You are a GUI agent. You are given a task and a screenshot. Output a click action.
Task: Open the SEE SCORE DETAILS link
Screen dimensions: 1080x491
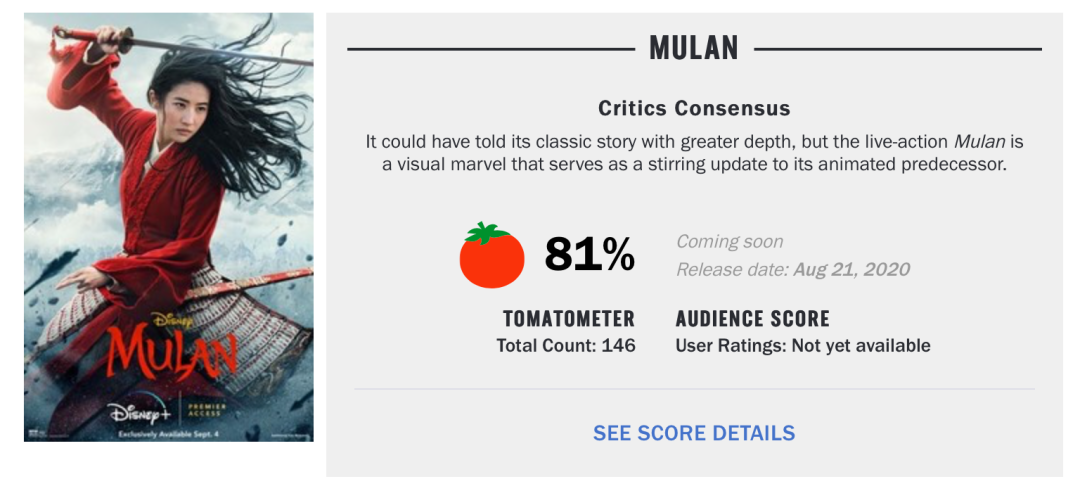[x=694, y=433]
